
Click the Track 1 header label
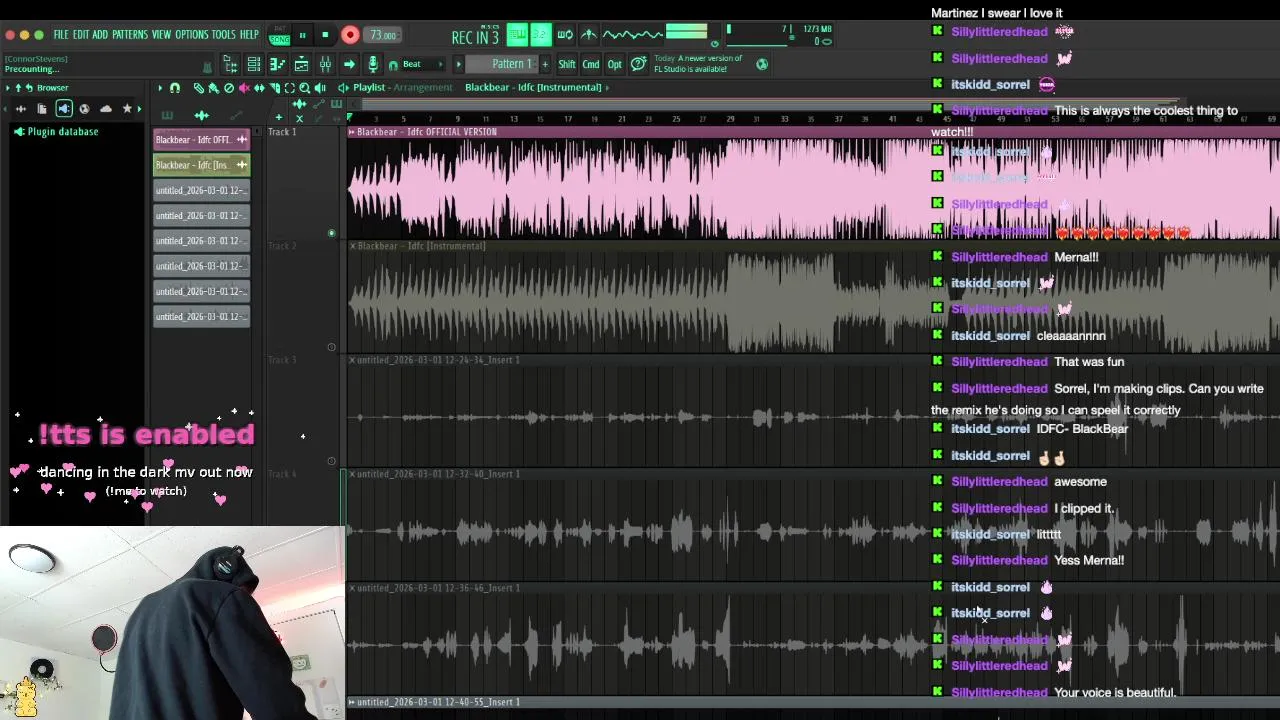(x=282, y=132)
